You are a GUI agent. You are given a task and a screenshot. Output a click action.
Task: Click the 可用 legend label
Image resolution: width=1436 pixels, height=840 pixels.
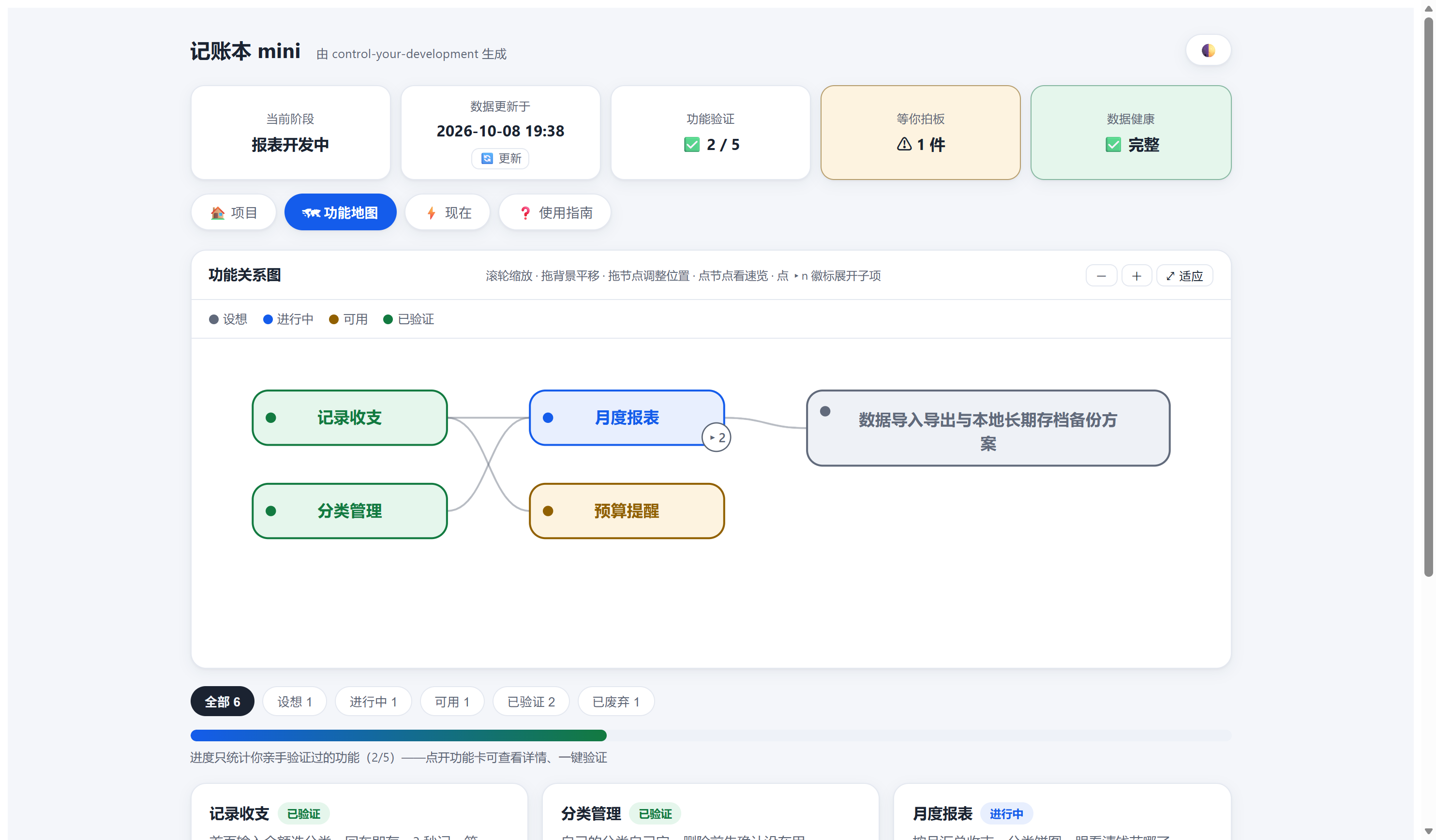click(348, 319)
